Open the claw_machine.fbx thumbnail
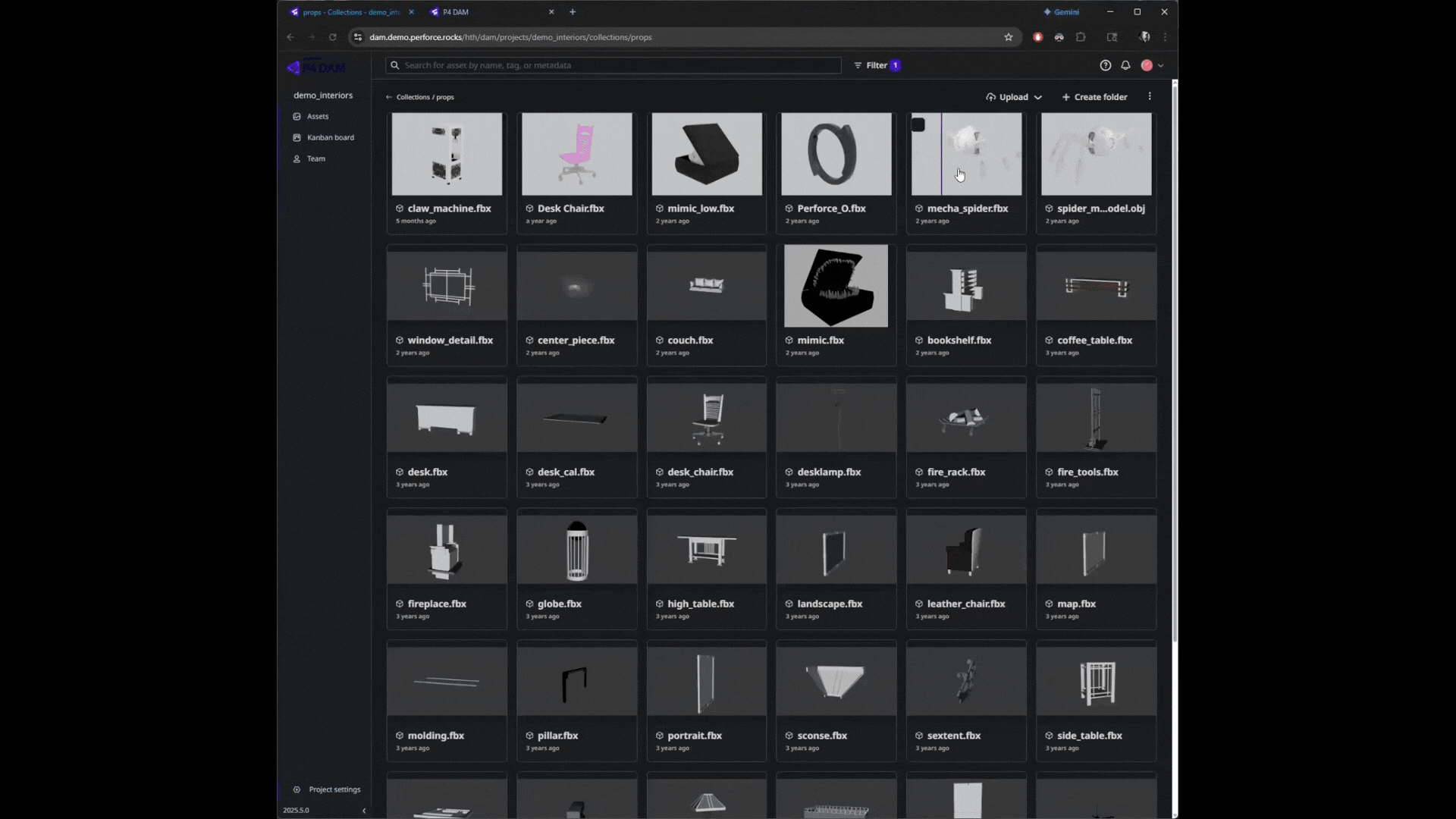The height and width of the screenshot is (819, 1456). pos(447,155)
